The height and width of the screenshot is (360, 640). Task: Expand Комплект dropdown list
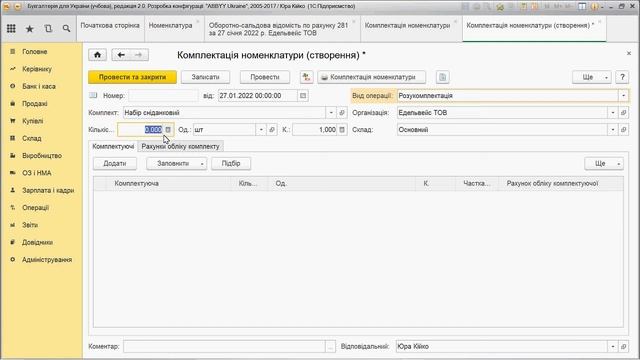click(x=331, y=113)
